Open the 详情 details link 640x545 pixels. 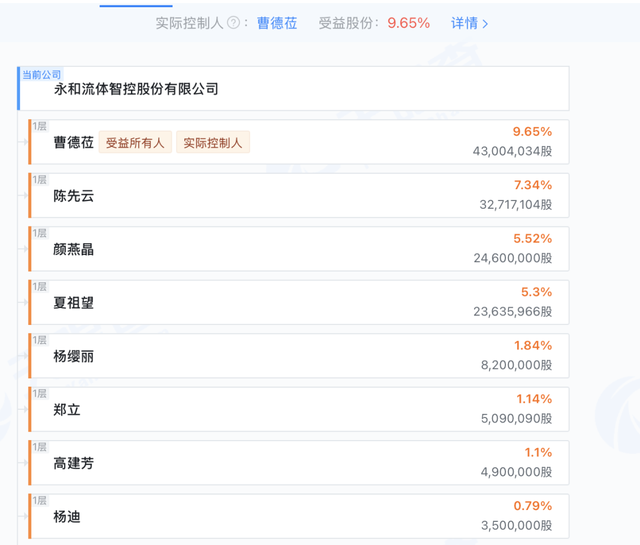click(463, 23)
